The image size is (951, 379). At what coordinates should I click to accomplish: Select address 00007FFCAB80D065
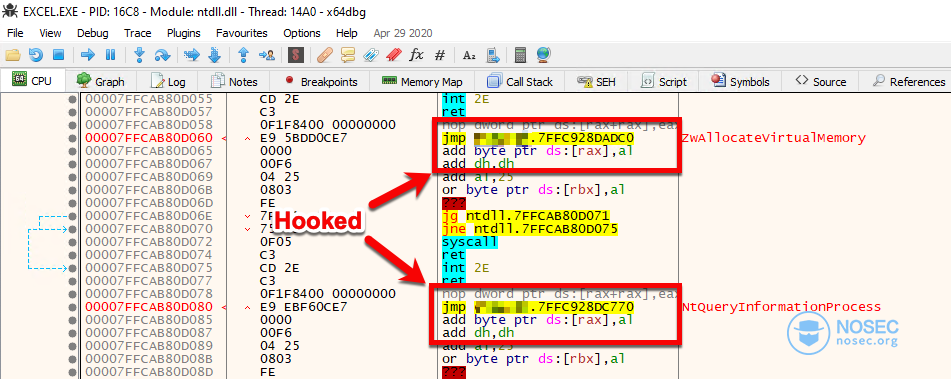tap(149, 151)
